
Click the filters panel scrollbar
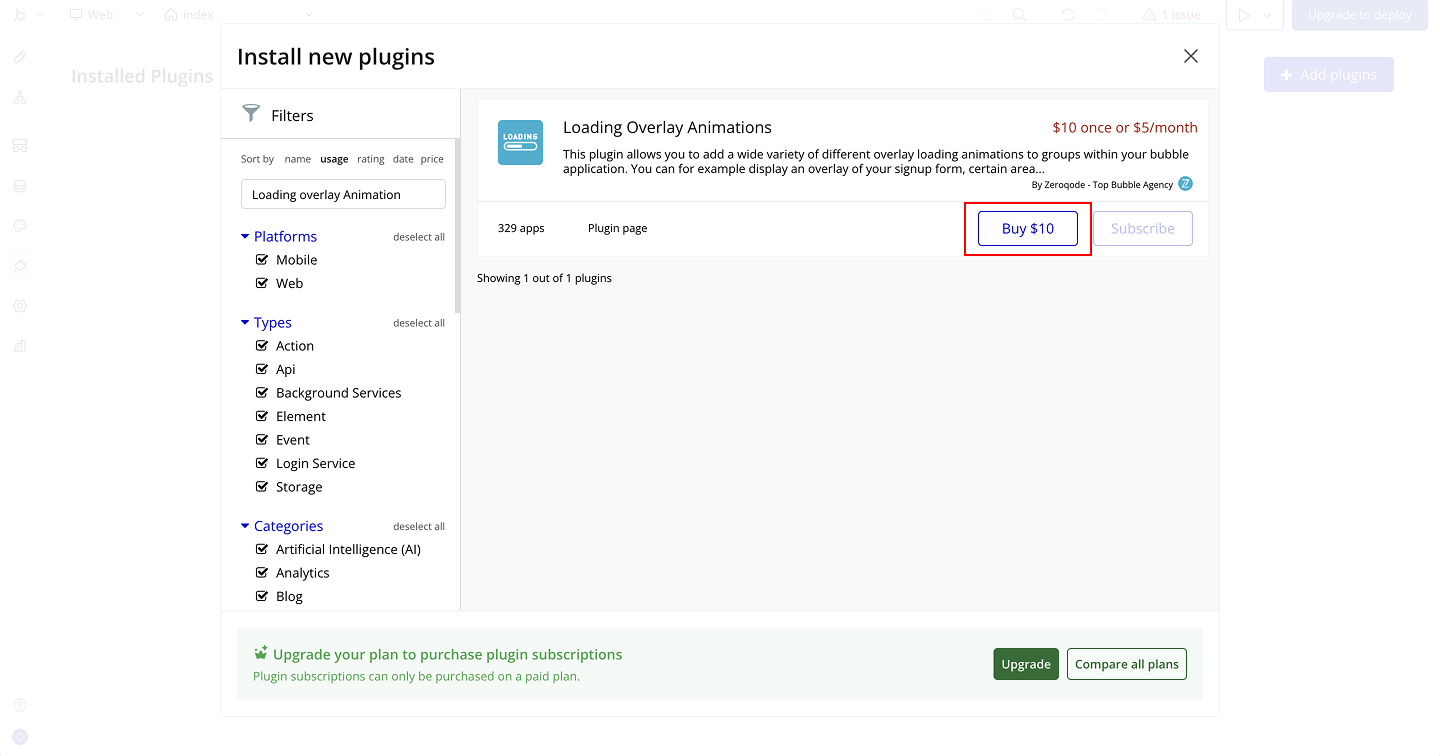click(x=457, y=250)
